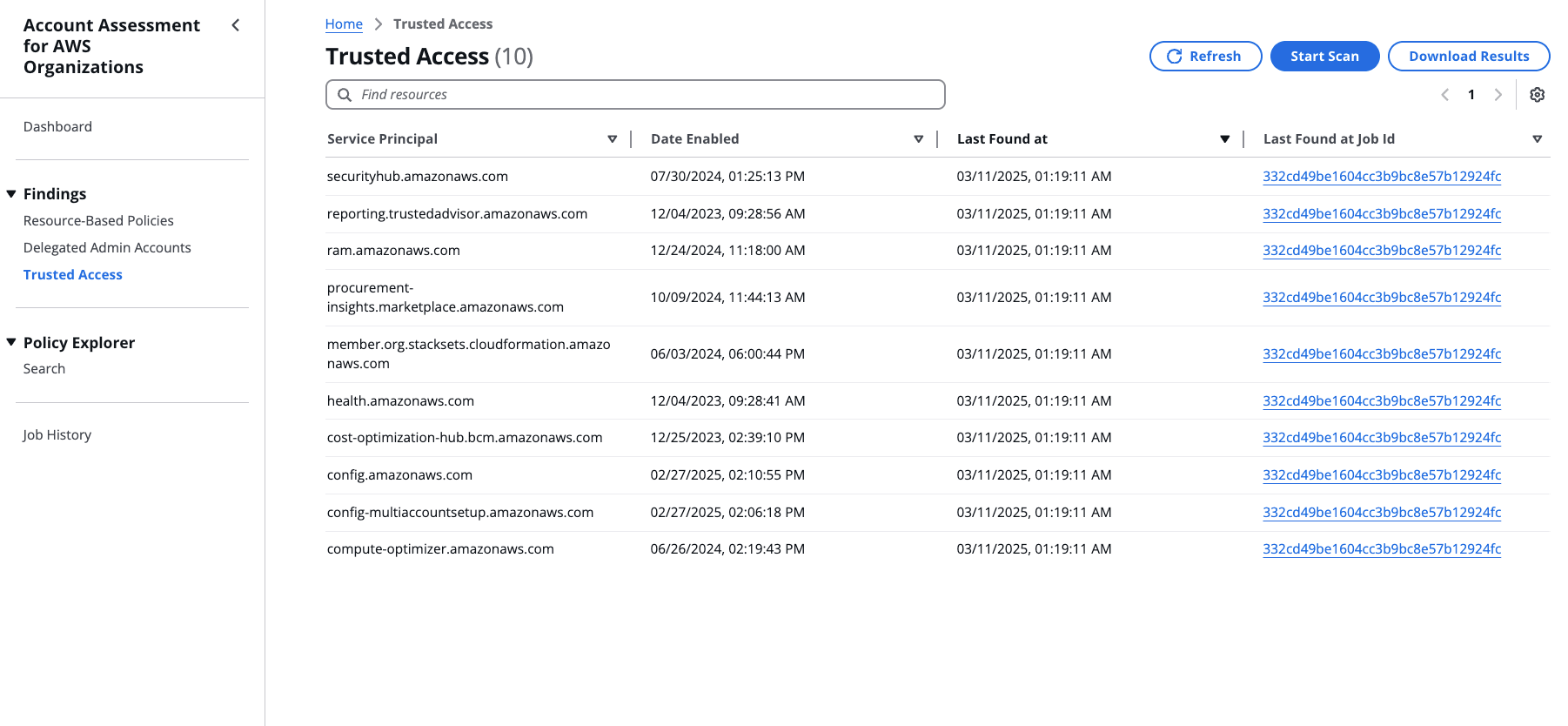1568x726 pixels.
Task: Select config.amazonaws.com service principal cell
Action: (x=399, y=475)
